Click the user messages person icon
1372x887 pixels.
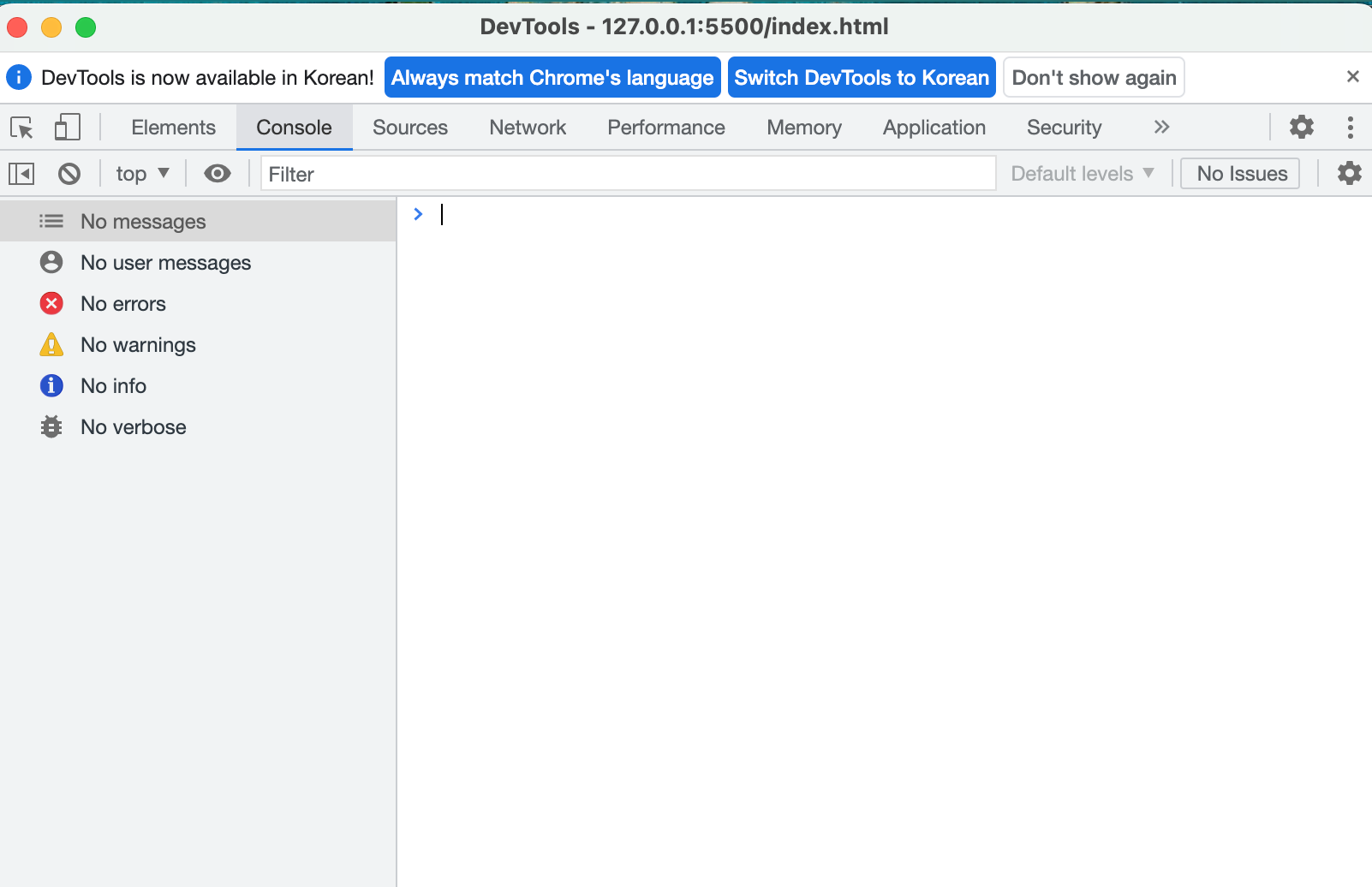[51, 262]
